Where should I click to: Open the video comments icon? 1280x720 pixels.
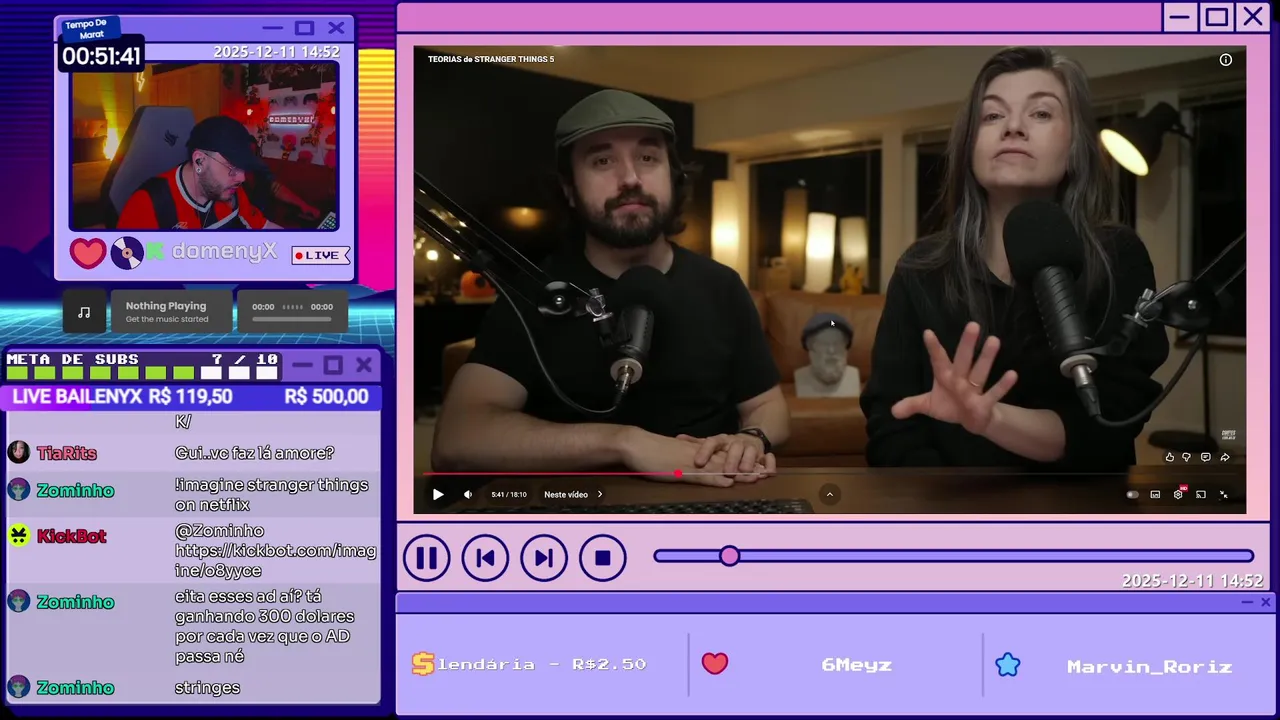tap(1206, 457)
